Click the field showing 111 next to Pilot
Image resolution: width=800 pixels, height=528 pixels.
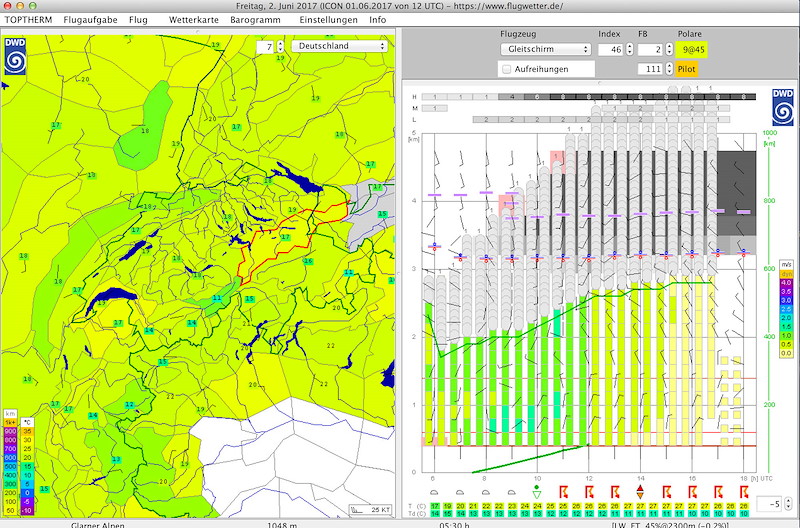point(651,68)
